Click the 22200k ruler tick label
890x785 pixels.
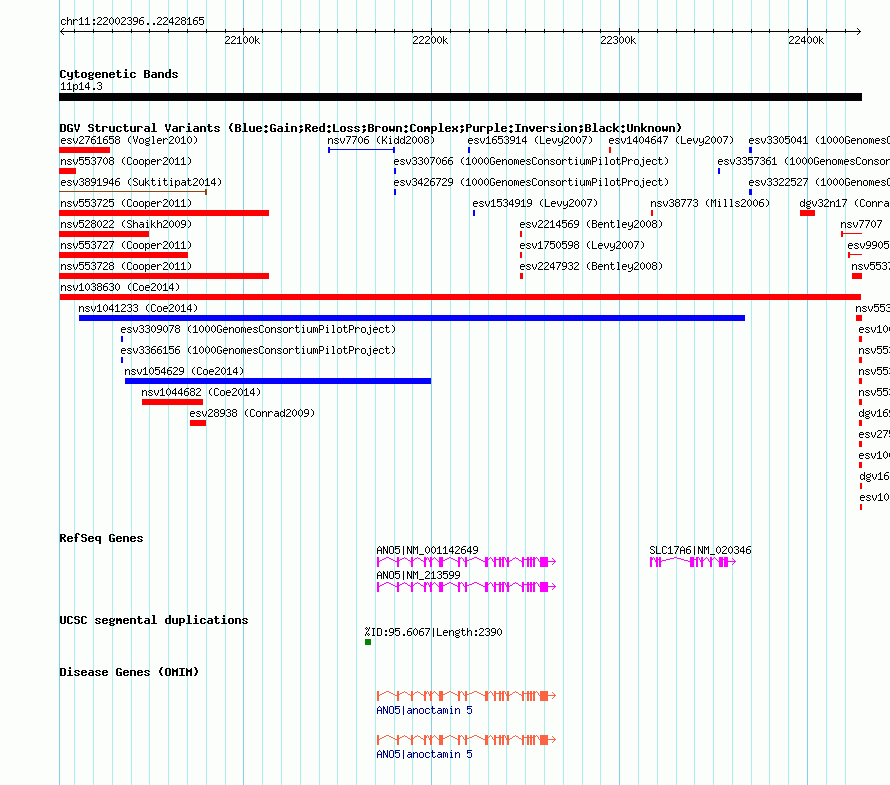click(430, 40)
